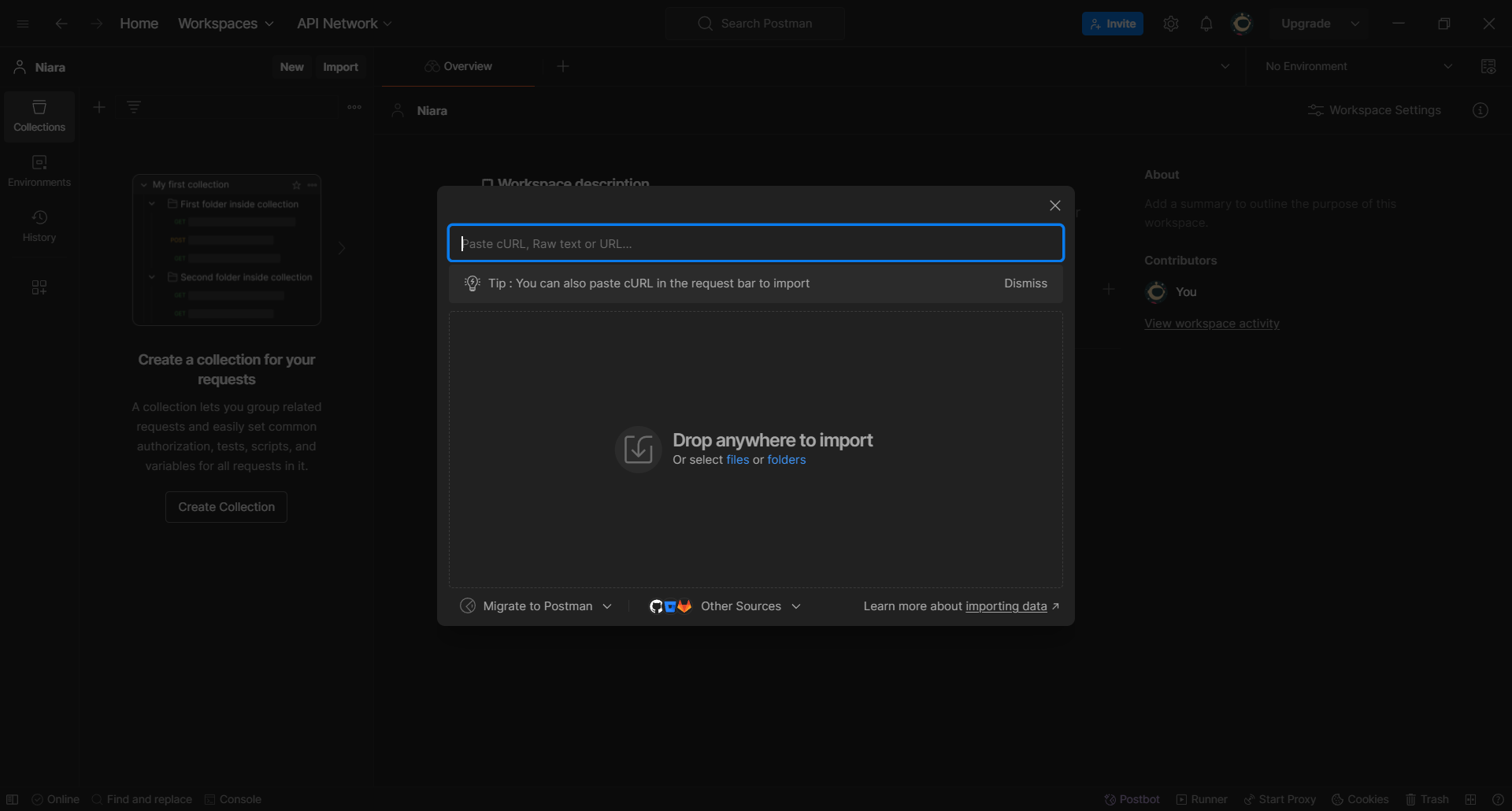
Task: Star My first collection
Action: (297, 185)
